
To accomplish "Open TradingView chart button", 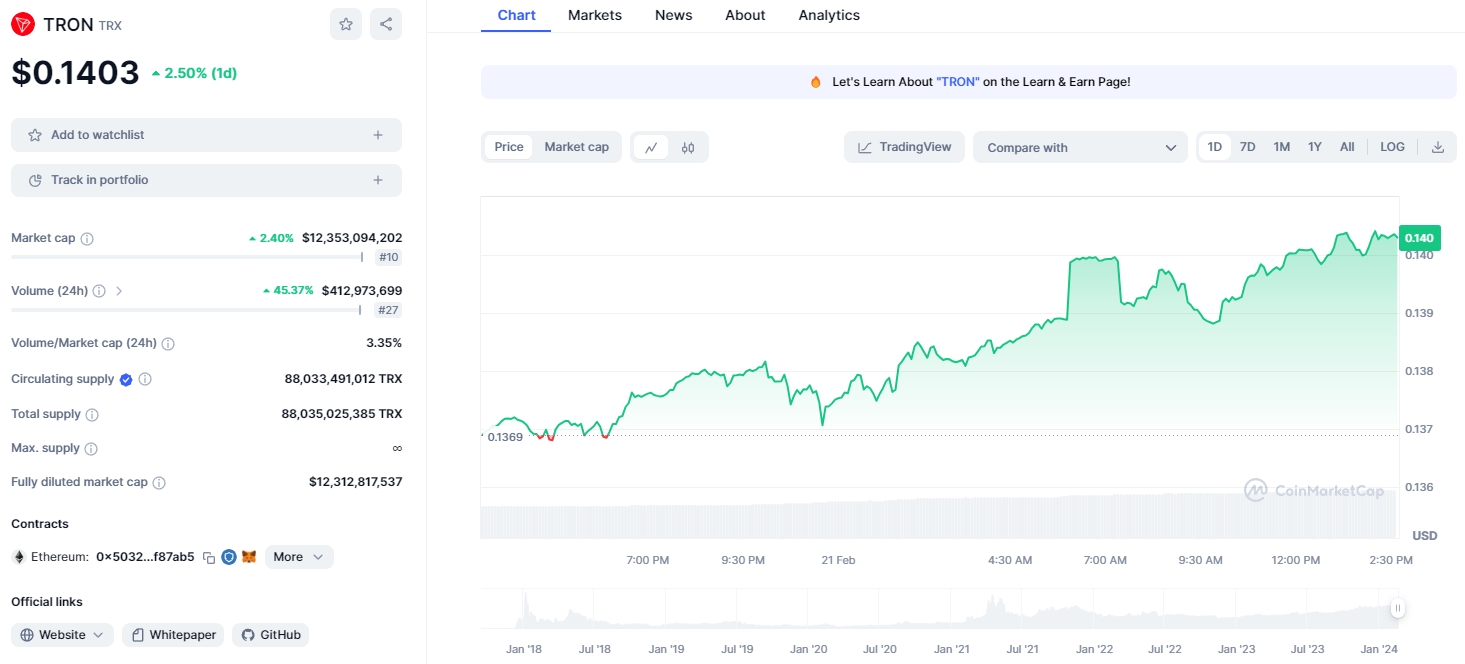I will coord(905,147).
